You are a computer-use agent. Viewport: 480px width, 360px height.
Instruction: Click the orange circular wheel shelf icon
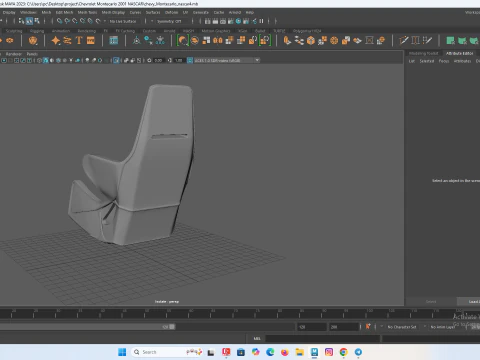click(334, 41)
